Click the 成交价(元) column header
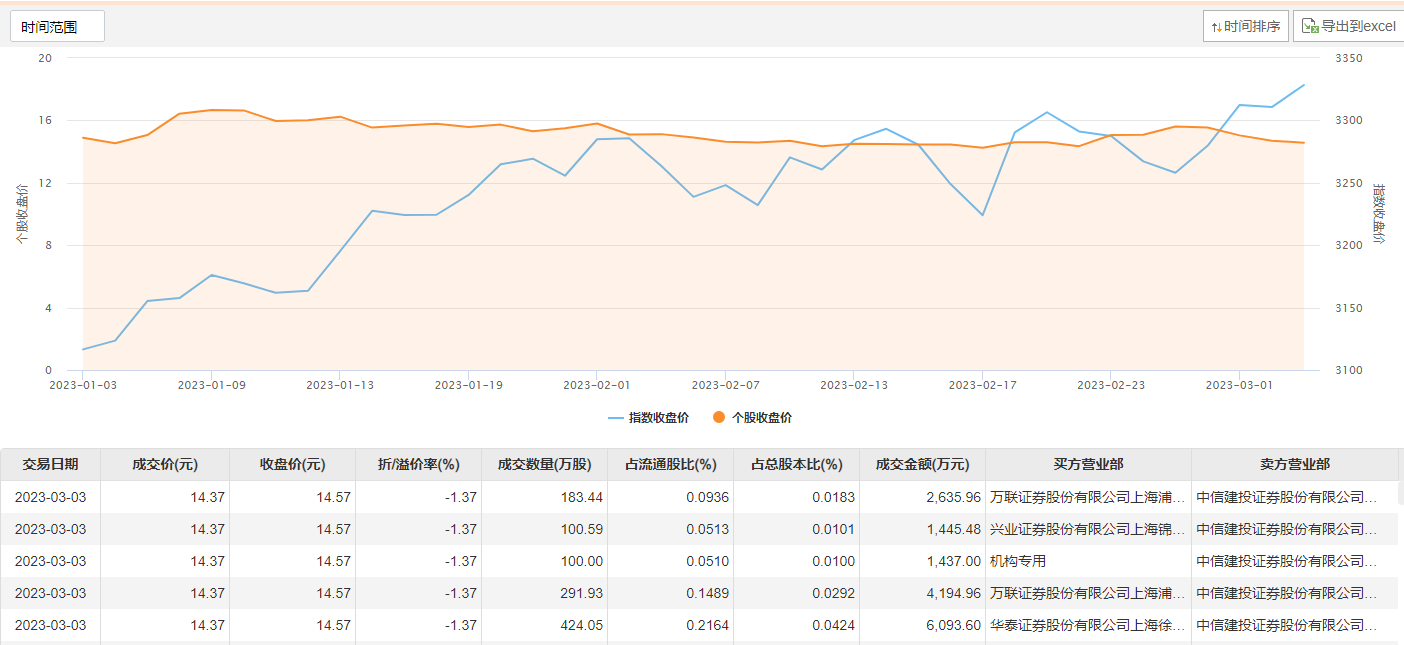Screen dimensions: 1404x645 pyautogui.click(x=165, y=464)
